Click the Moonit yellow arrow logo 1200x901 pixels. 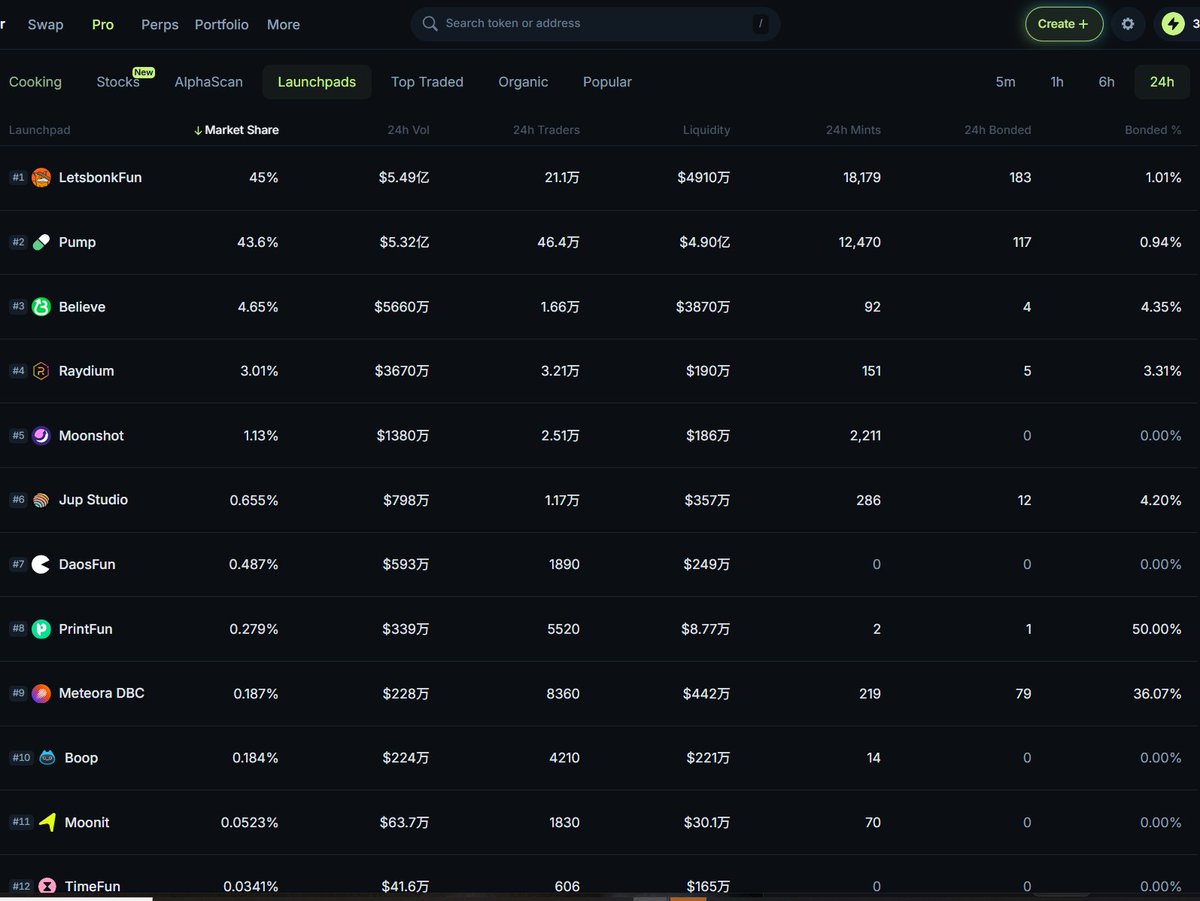[47, 822]
